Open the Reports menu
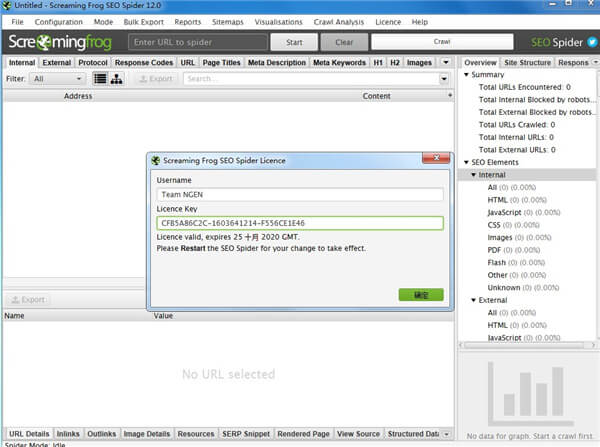This screenshot has width=600, height=447. coord(188,22)
